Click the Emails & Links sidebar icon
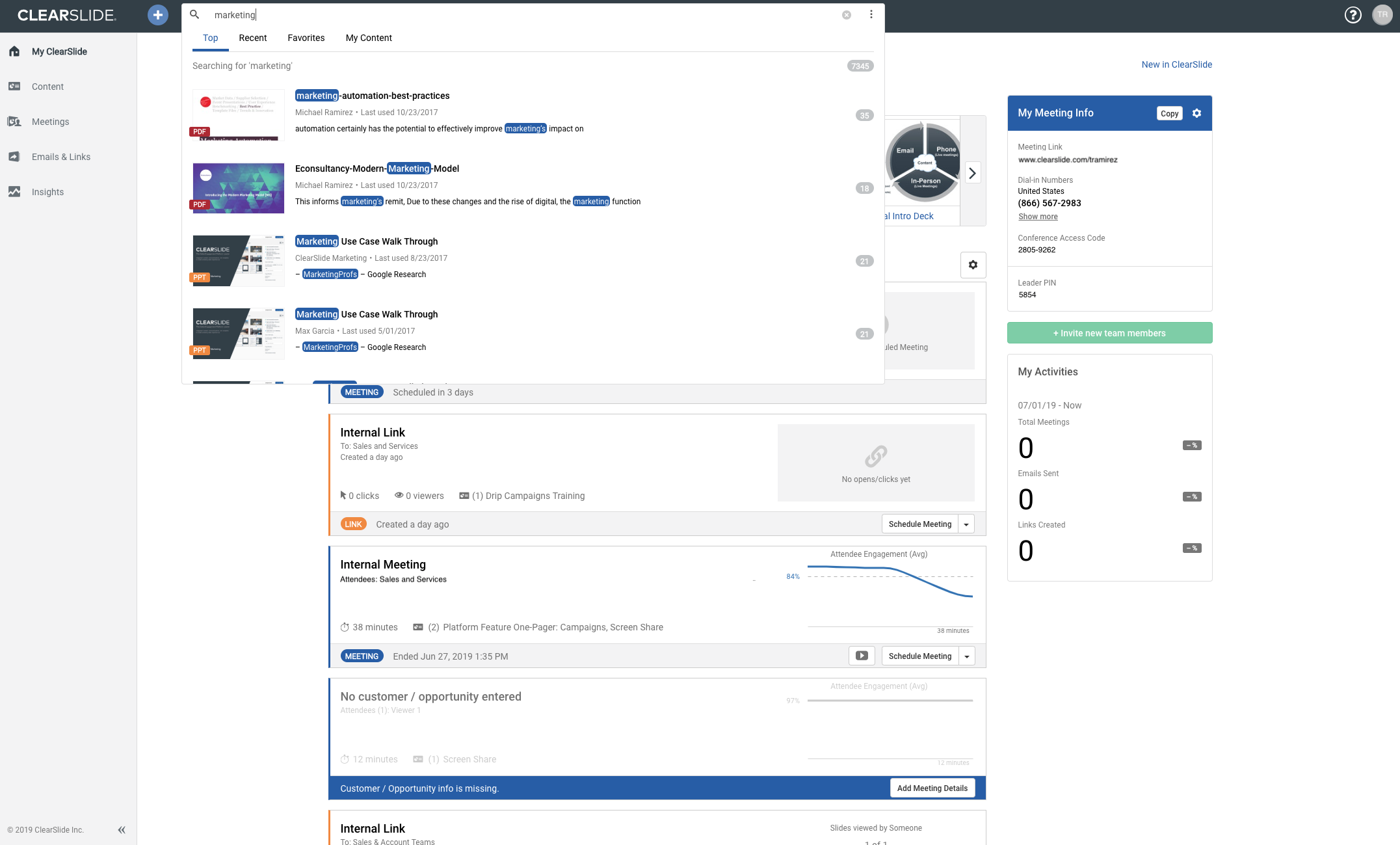 click(x=14, y=157)
